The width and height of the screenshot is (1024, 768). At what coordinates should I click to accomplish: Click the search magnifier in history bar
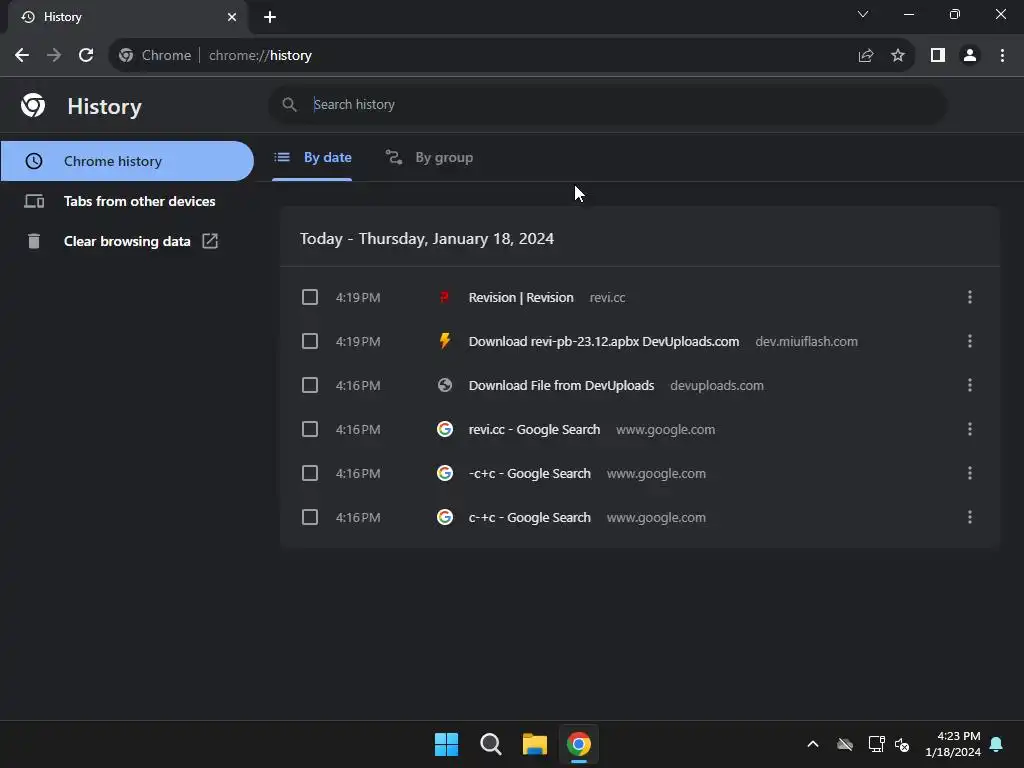point(289,104)
